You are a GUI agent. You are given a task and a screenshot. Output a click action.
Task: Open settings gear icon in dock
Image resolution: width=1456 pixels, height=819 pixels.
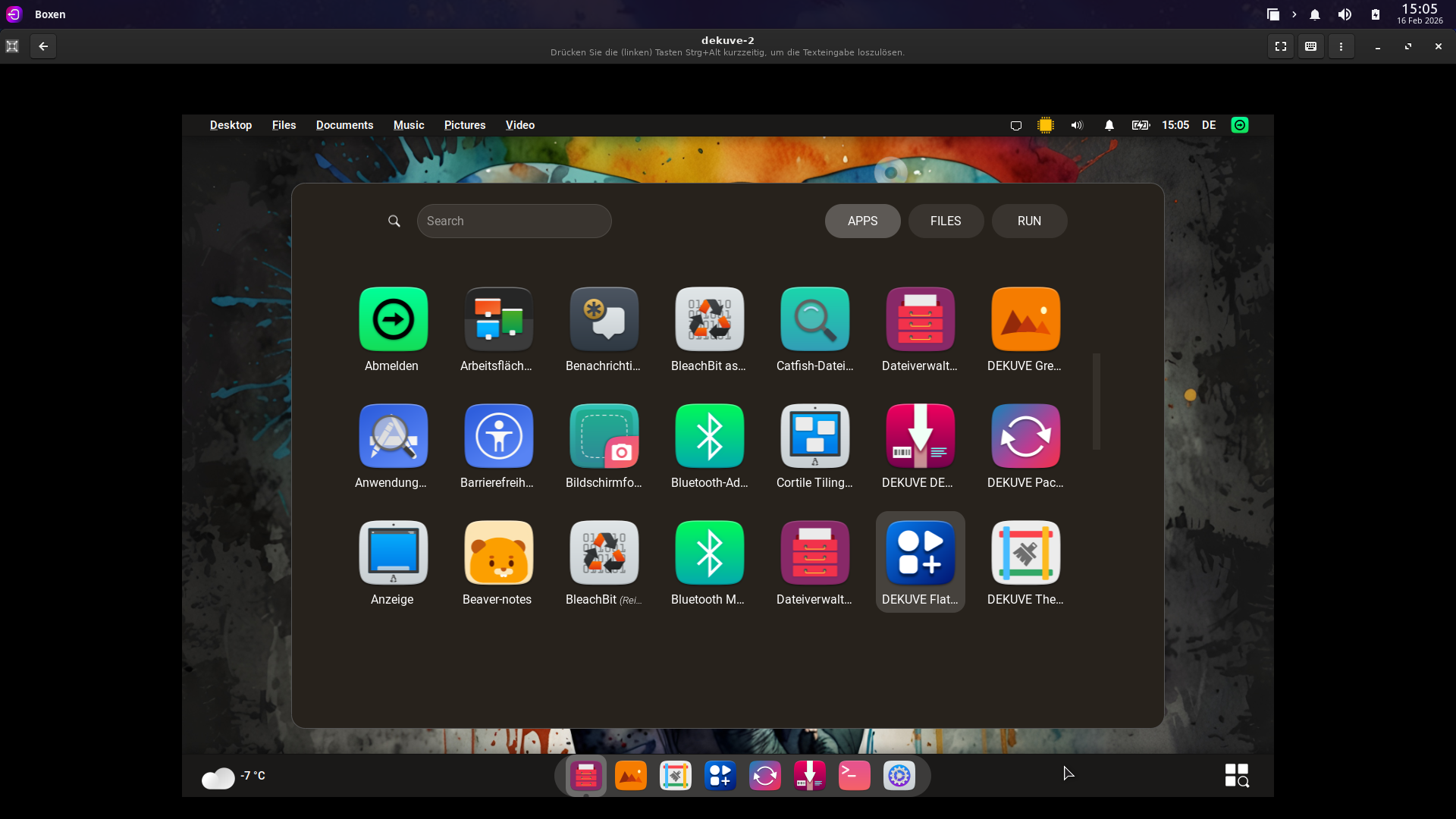[x=899, y=776]
